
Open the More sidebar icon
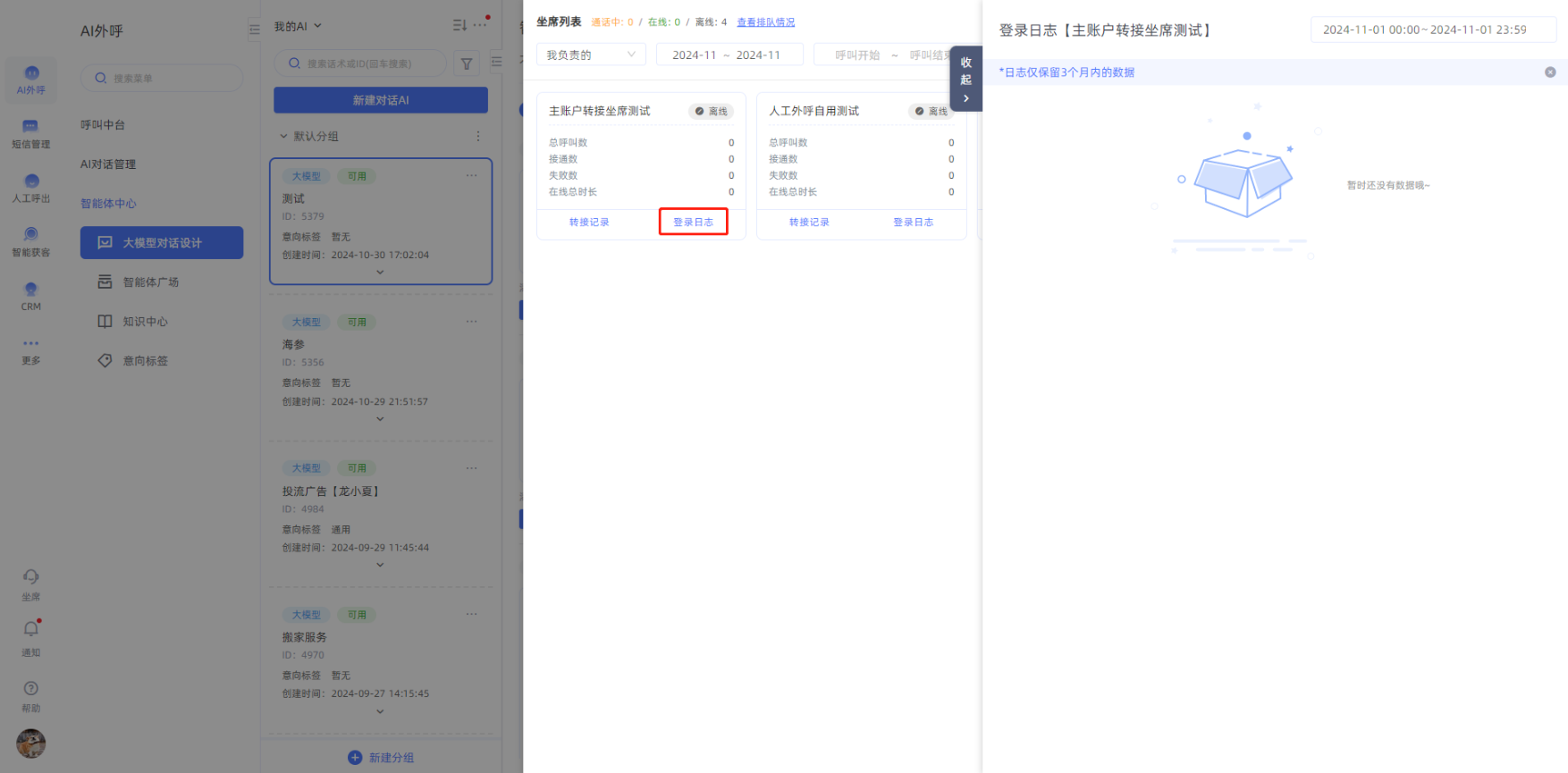30,349
